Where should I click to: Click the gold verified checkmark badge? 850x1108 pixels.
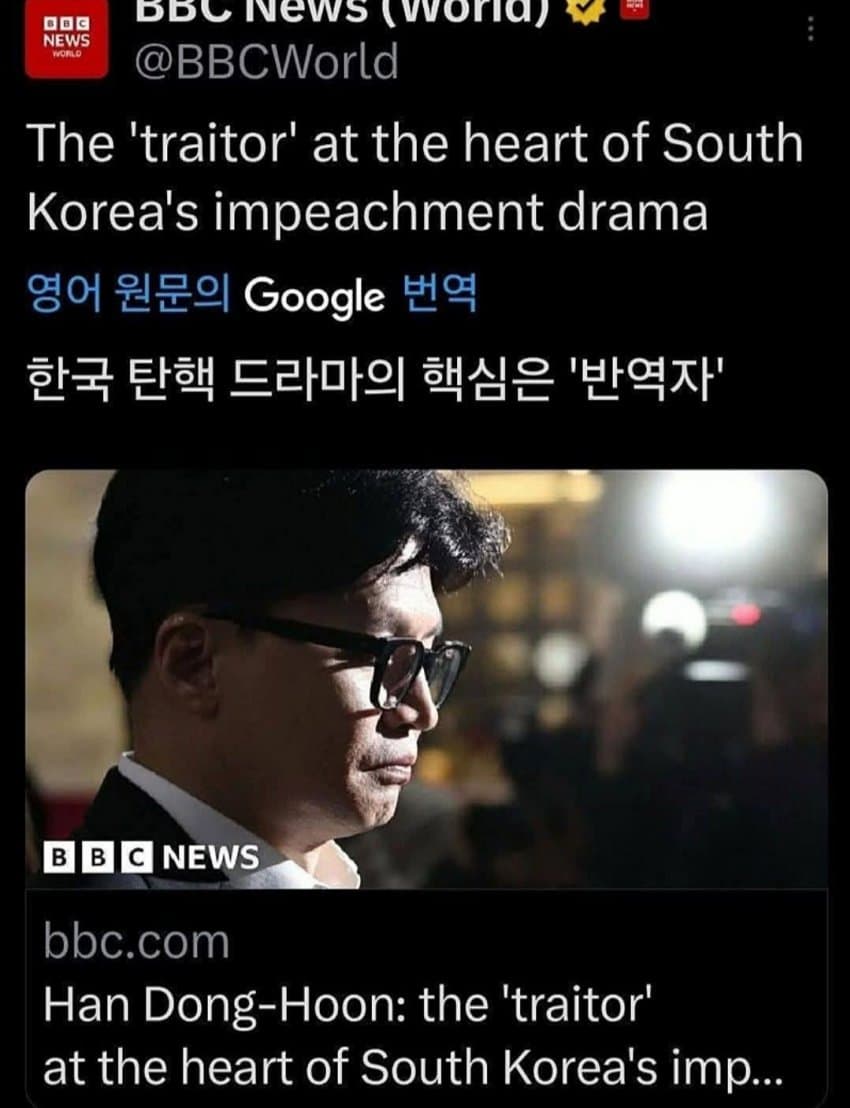coord(584,10)
